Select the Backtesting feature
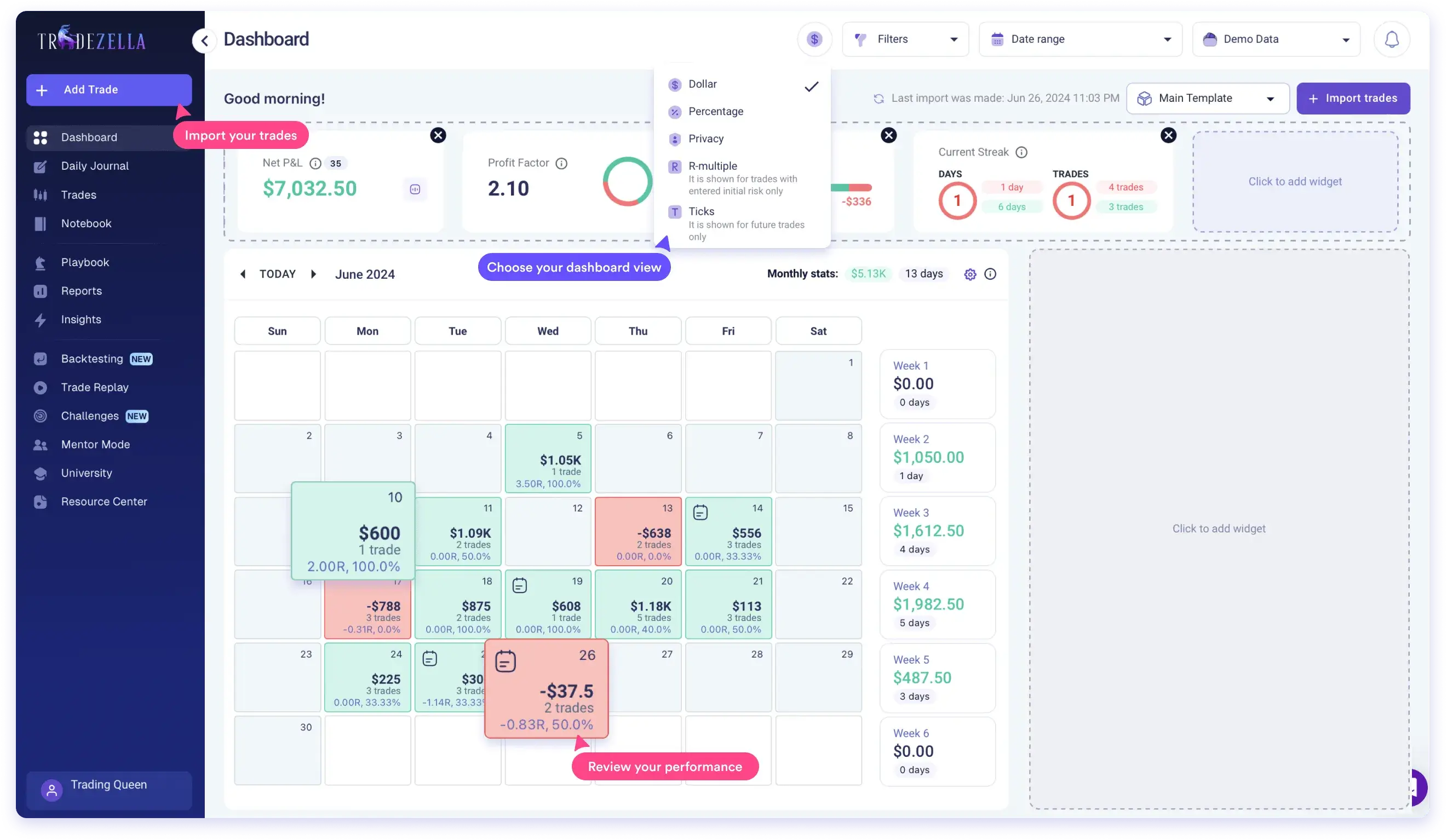The image size is (1447, 840). [x=92, y=358]
